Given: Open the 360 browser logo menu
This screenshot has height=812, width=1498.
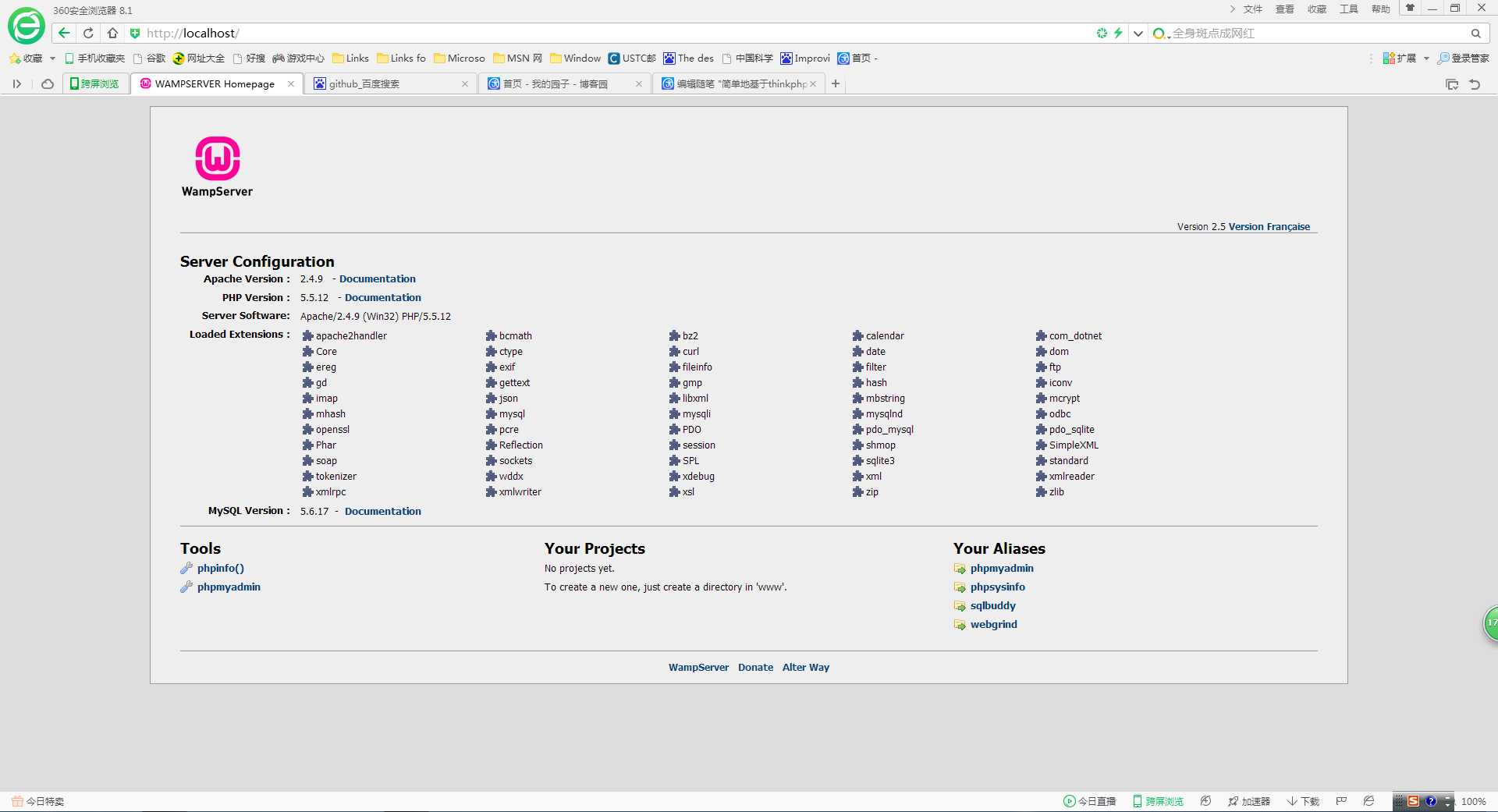Looking at the screenshot, I should point(26,27).
